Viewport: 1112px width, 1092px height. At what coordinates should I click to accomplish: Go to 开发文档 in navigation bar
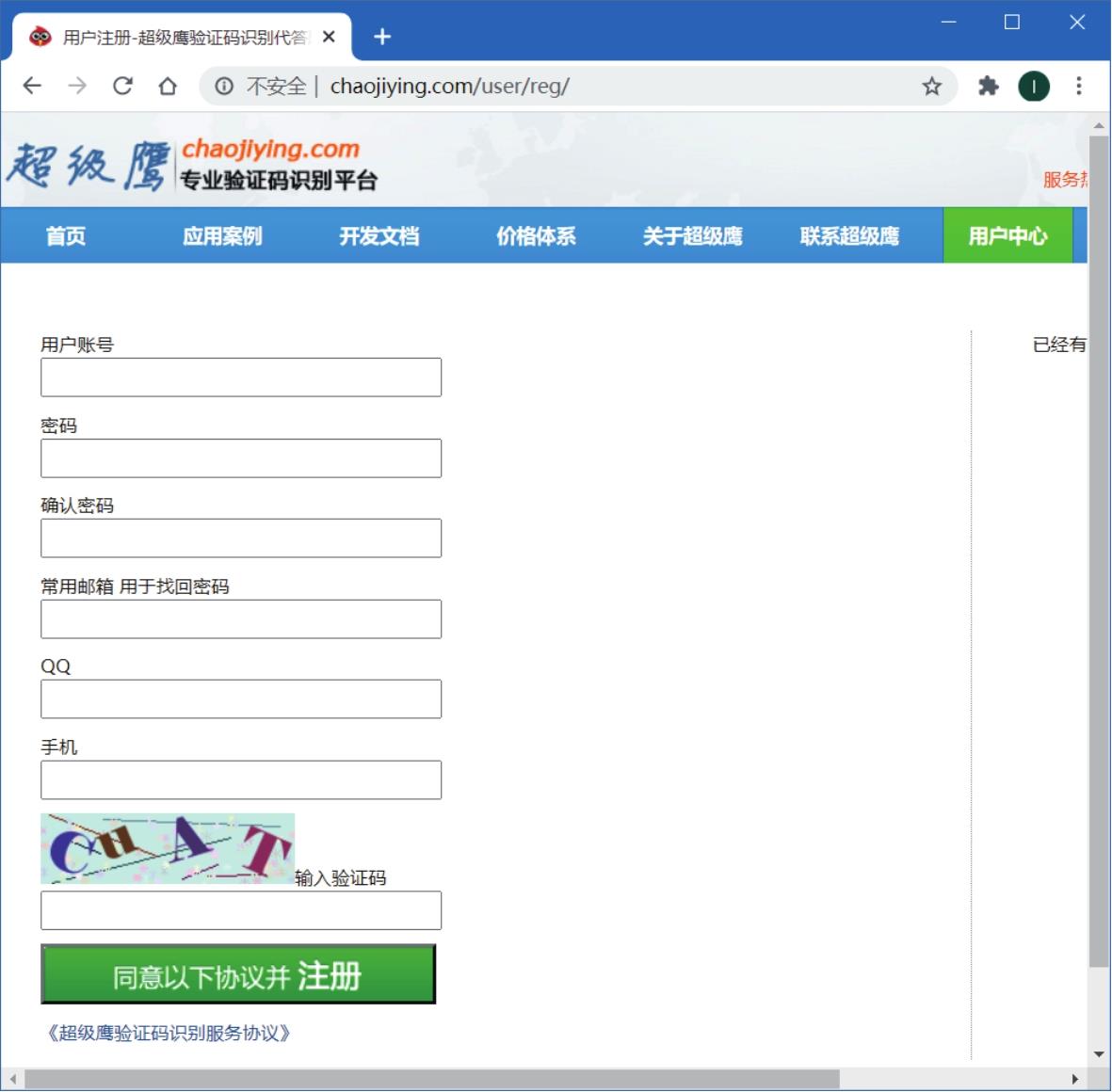pos(379,236)
